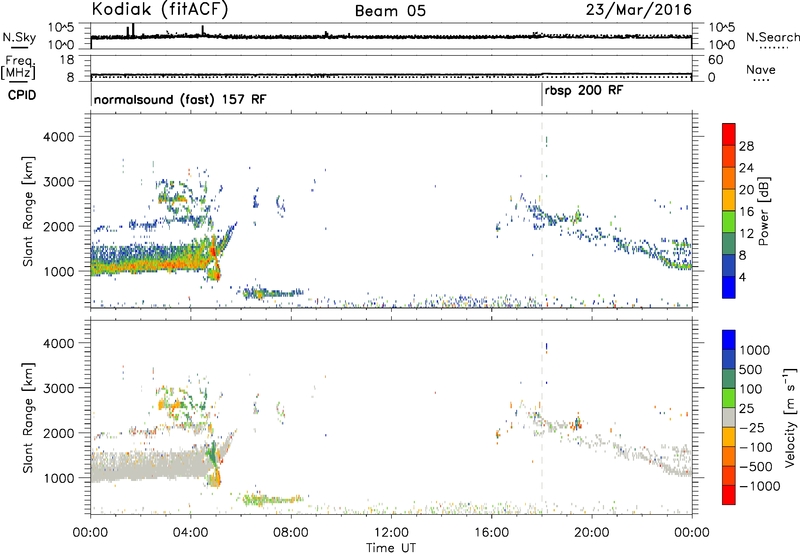Click the Velocity scale value '-1000'

pos(759,486)
